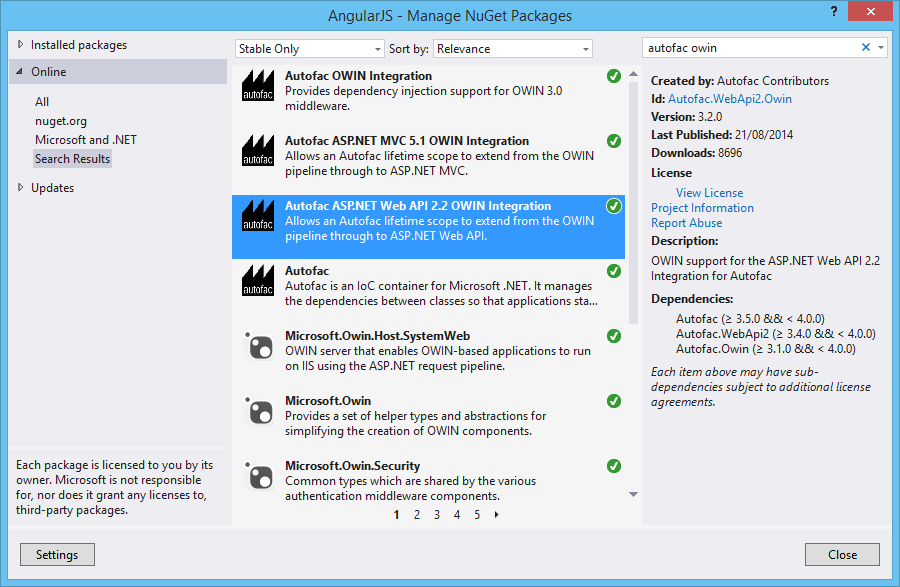The image size is (900, 587).
Task: Open page 2 of results
Action: pos(417,515)
